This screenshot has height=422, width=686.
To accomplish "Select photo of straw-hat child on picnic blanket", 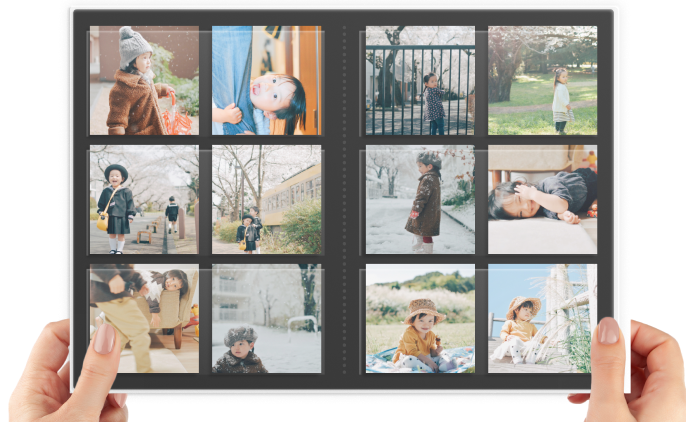I will pos(420,318).
